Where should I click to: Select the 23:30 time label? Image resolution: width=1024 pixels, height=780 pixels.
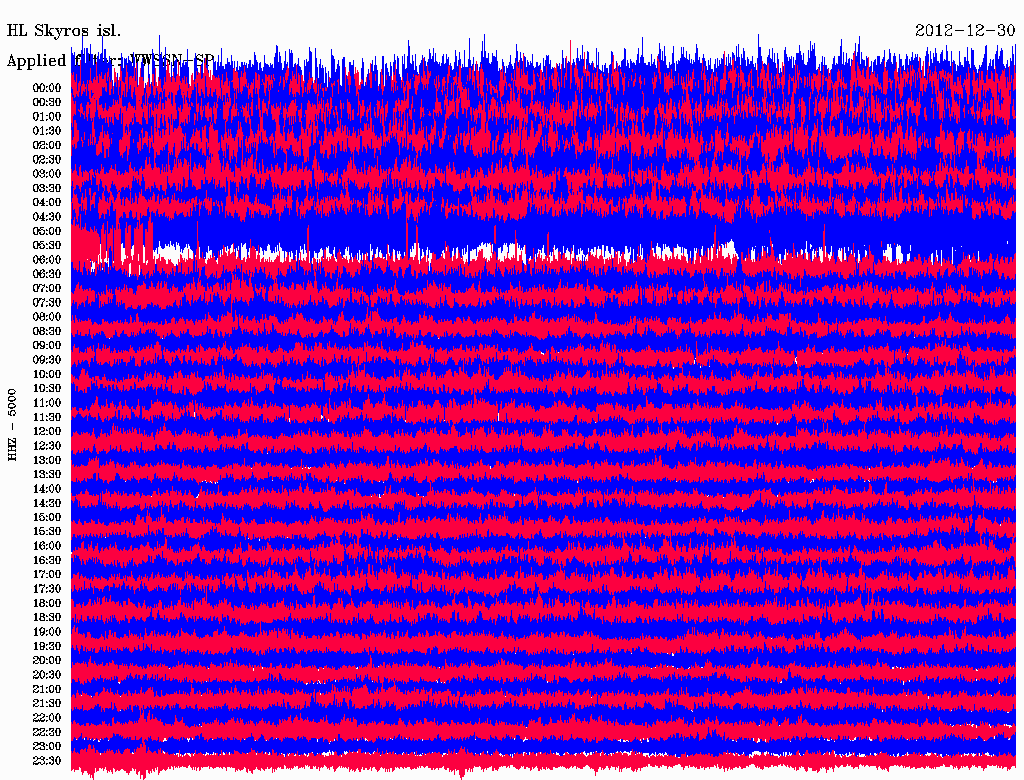pyautogui.click(x=47, y=760)
